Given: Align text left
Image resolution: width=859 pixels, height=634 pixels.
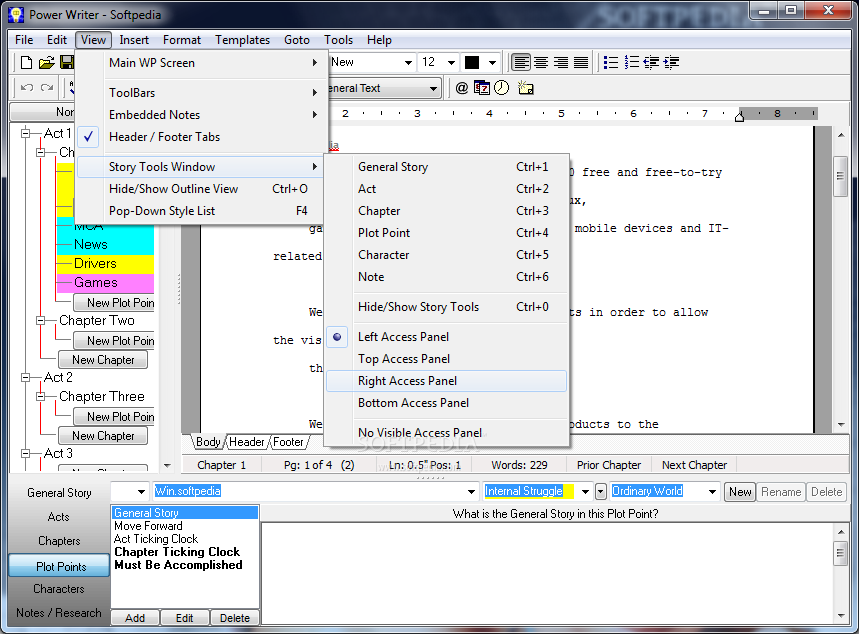Looking at the screenshot, I should (521, 62).
